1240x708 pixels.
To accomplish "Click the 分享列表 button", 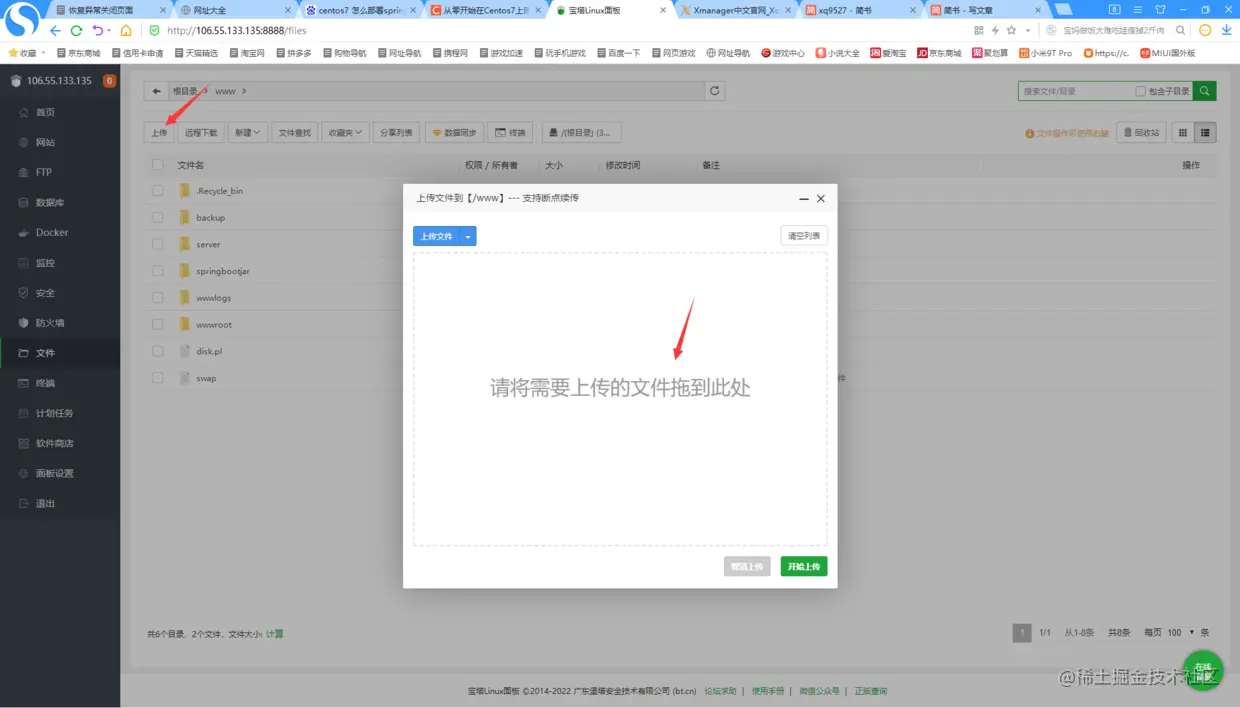I will [397, 132].
